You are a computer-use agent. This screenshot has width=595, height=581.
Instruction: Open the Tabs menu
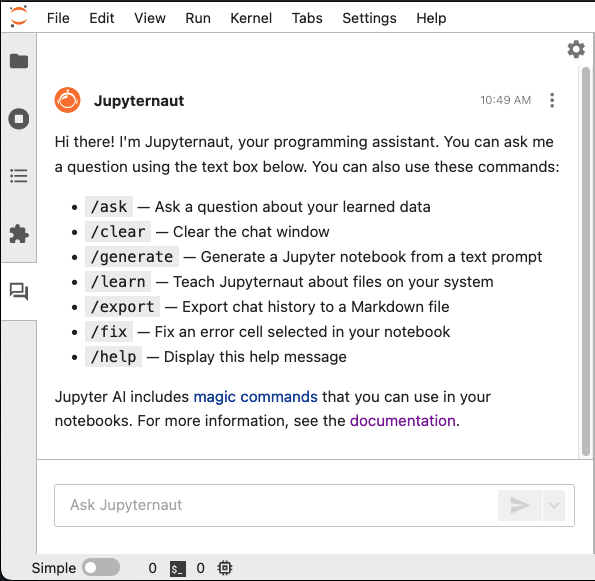click(x=307, y=18)
